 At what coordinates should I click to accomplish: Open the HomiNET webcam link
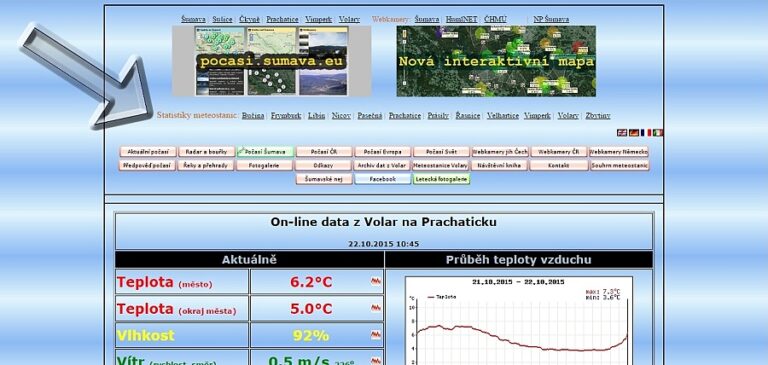(461, 19)
